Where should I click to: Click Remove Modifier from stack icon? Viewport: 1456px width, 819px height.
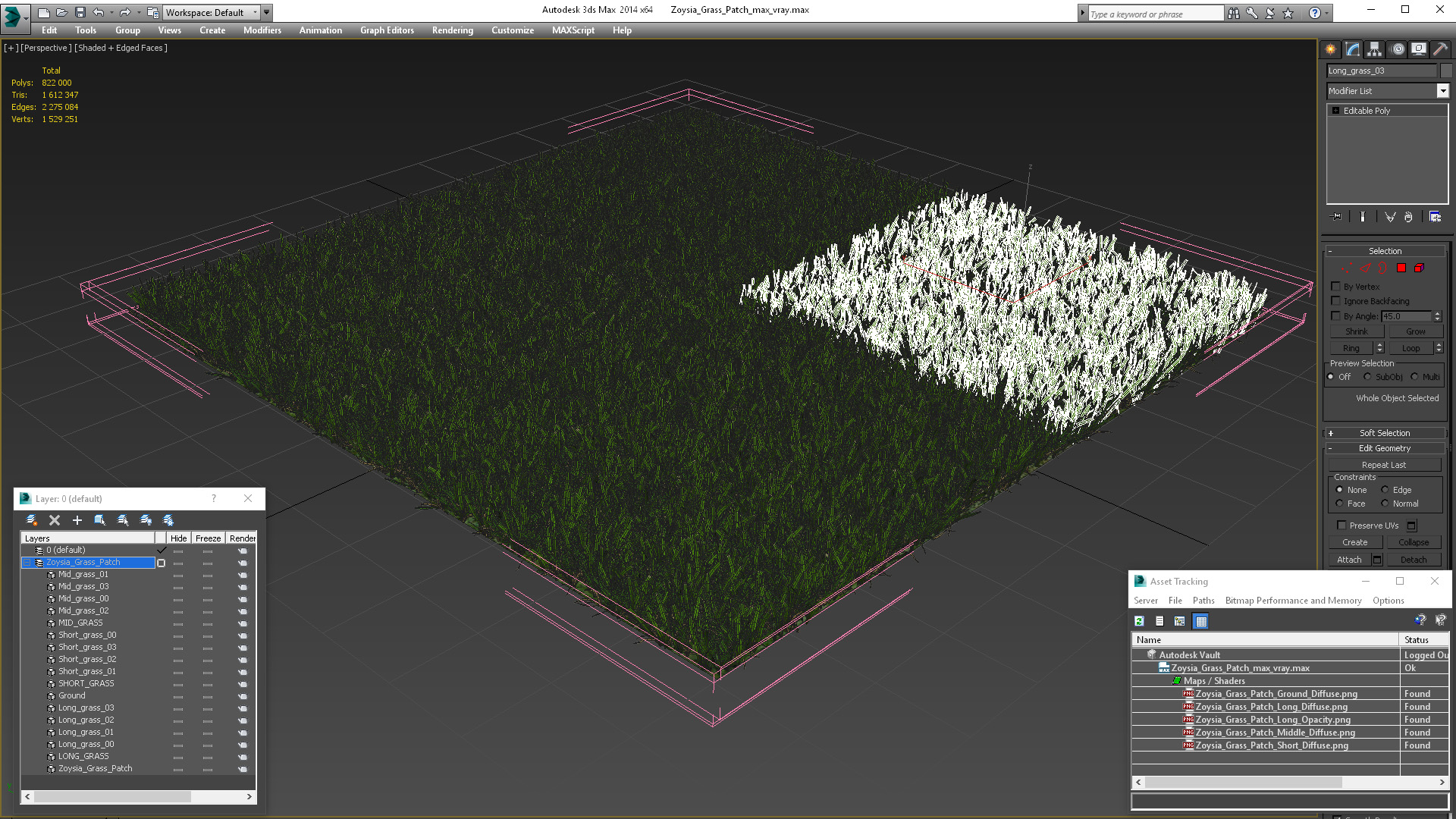pos(1408,217)
